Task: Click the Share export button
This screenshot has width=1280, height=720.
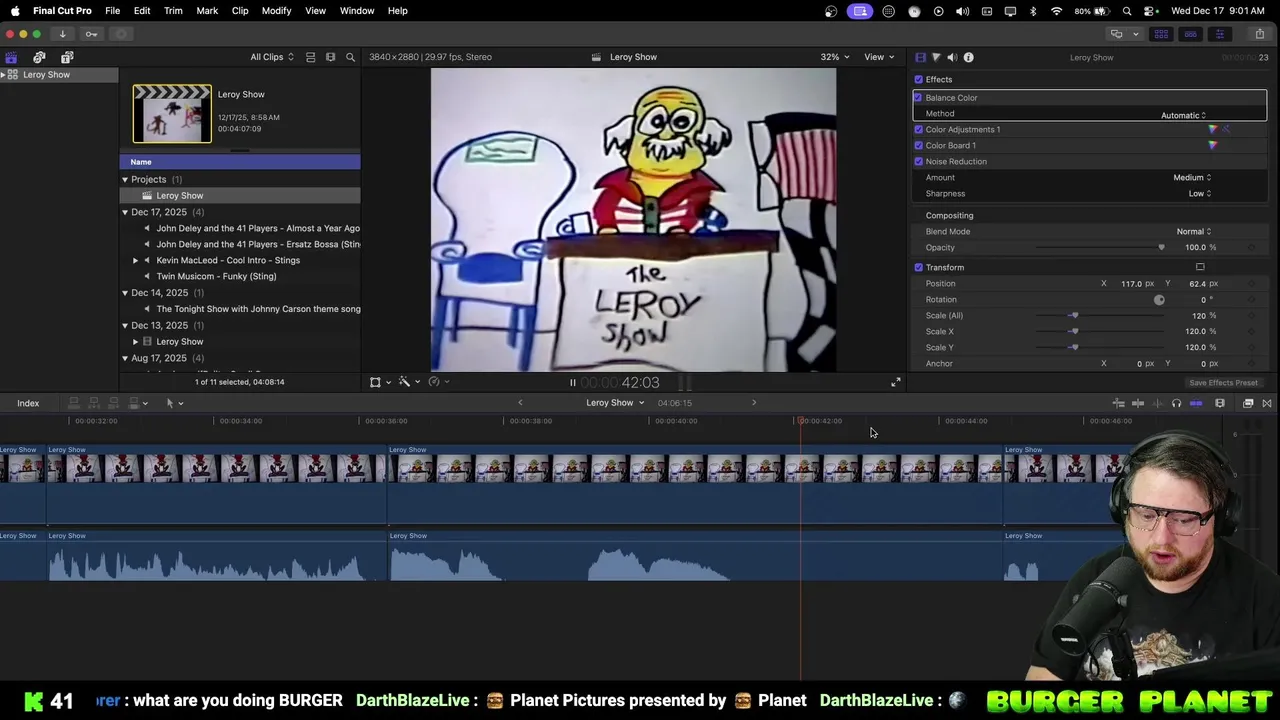Action: click(x=1259, y=34)
